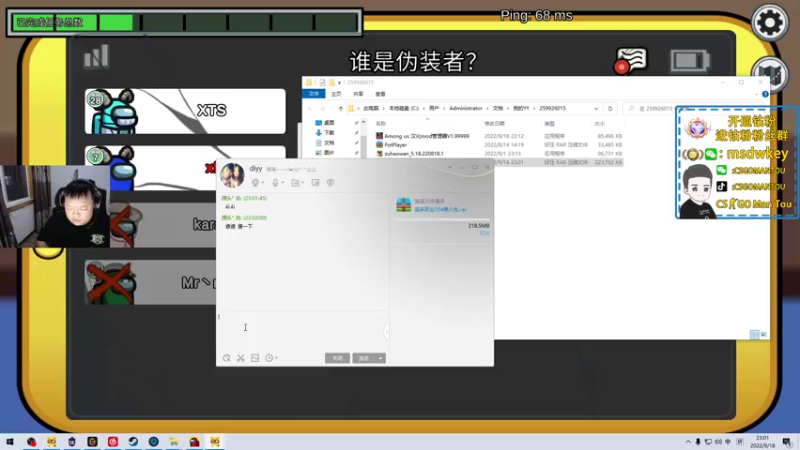Open the Windows Start menu
800x450 pixels.
point(9,441)
